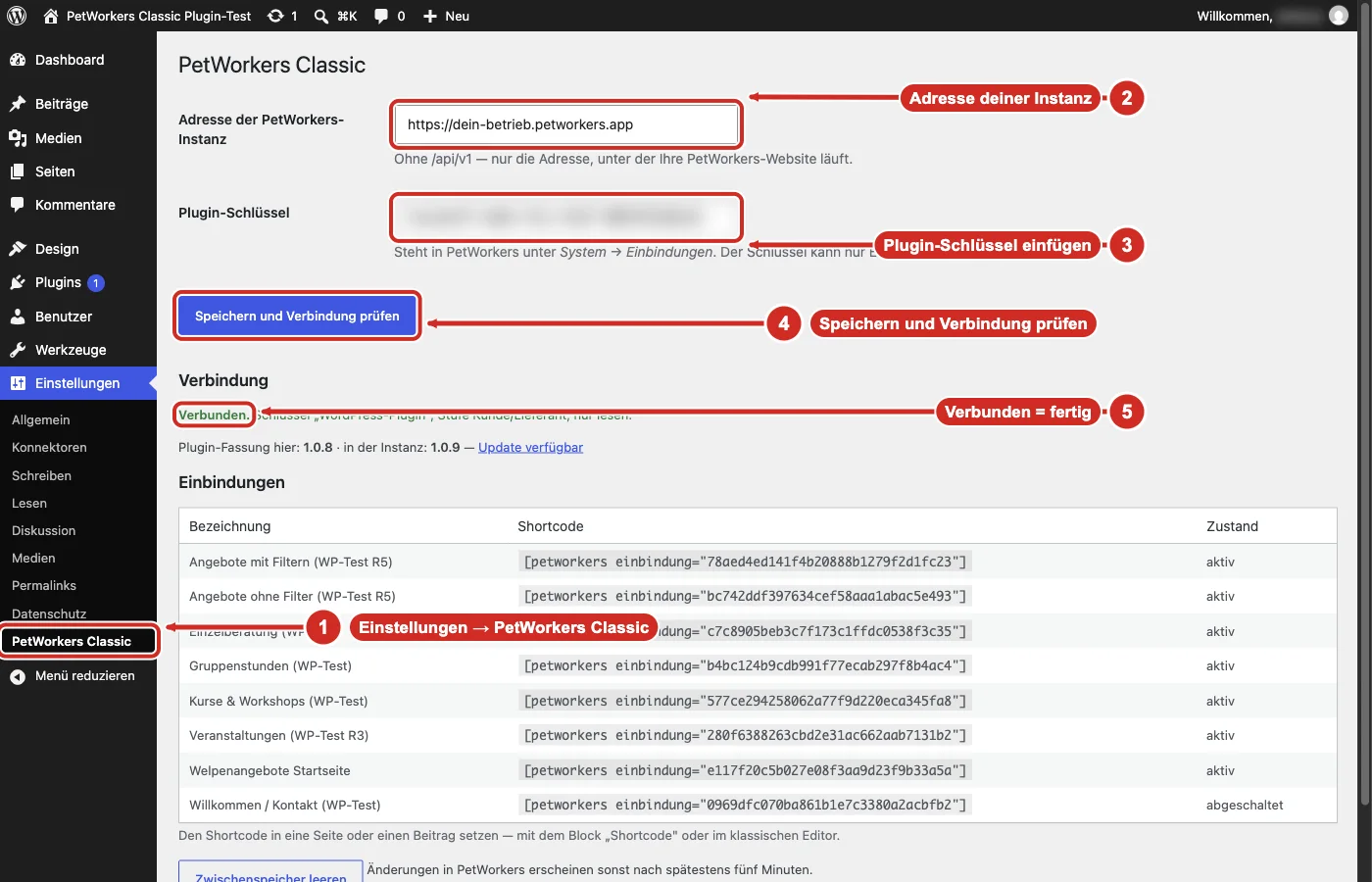The width and height of the screenshot is (1372, 882).
Task: Select shortcode for Gruppenstunden (WP-Test)
Action: 745,666
